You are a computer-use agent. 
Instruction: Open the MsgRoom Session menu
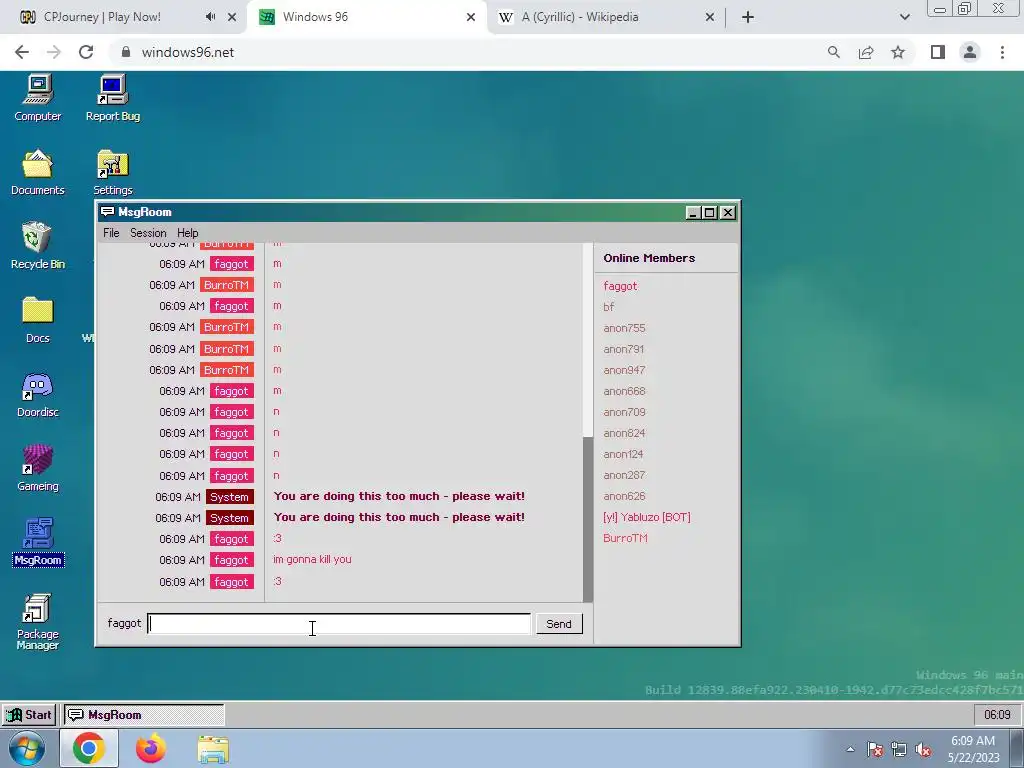148,233
